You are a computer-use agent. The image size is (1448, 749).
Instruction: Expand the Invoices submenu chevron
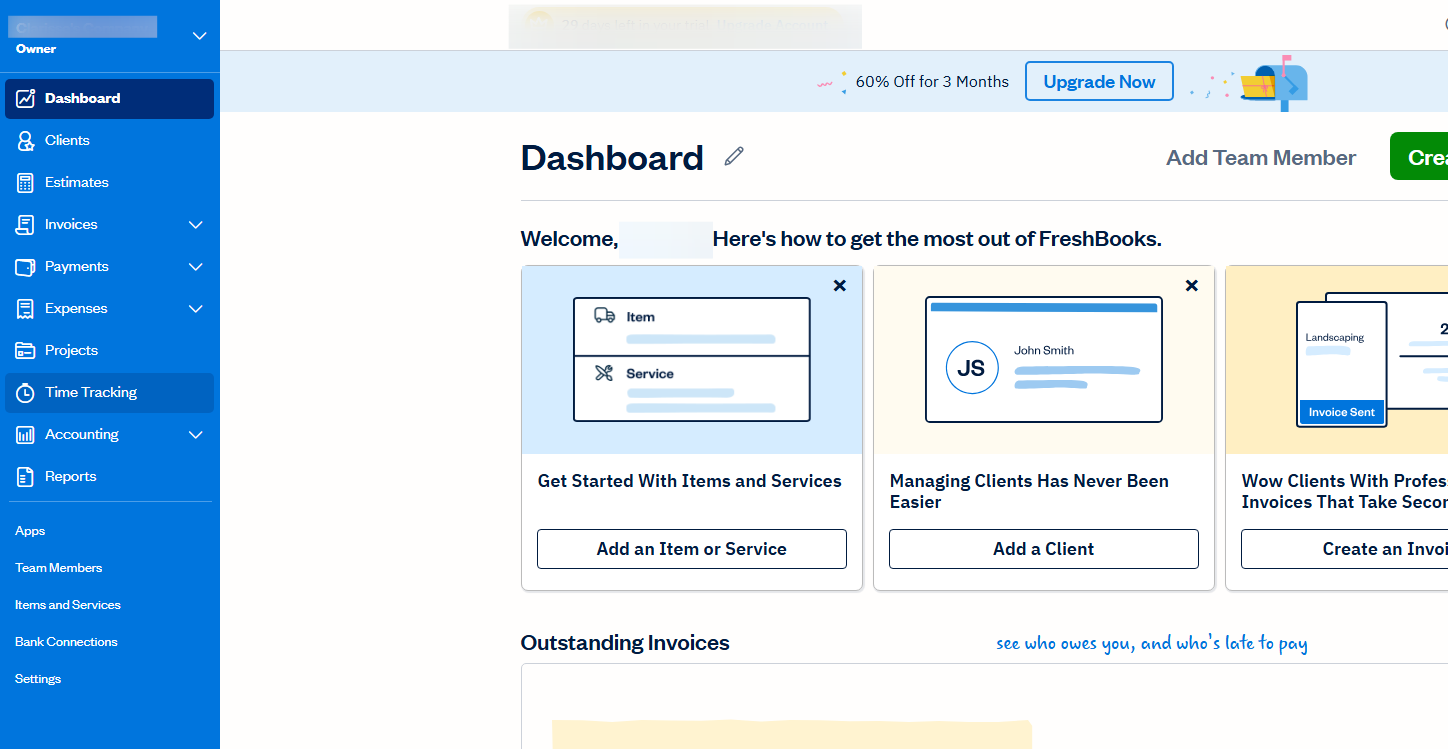196,224
